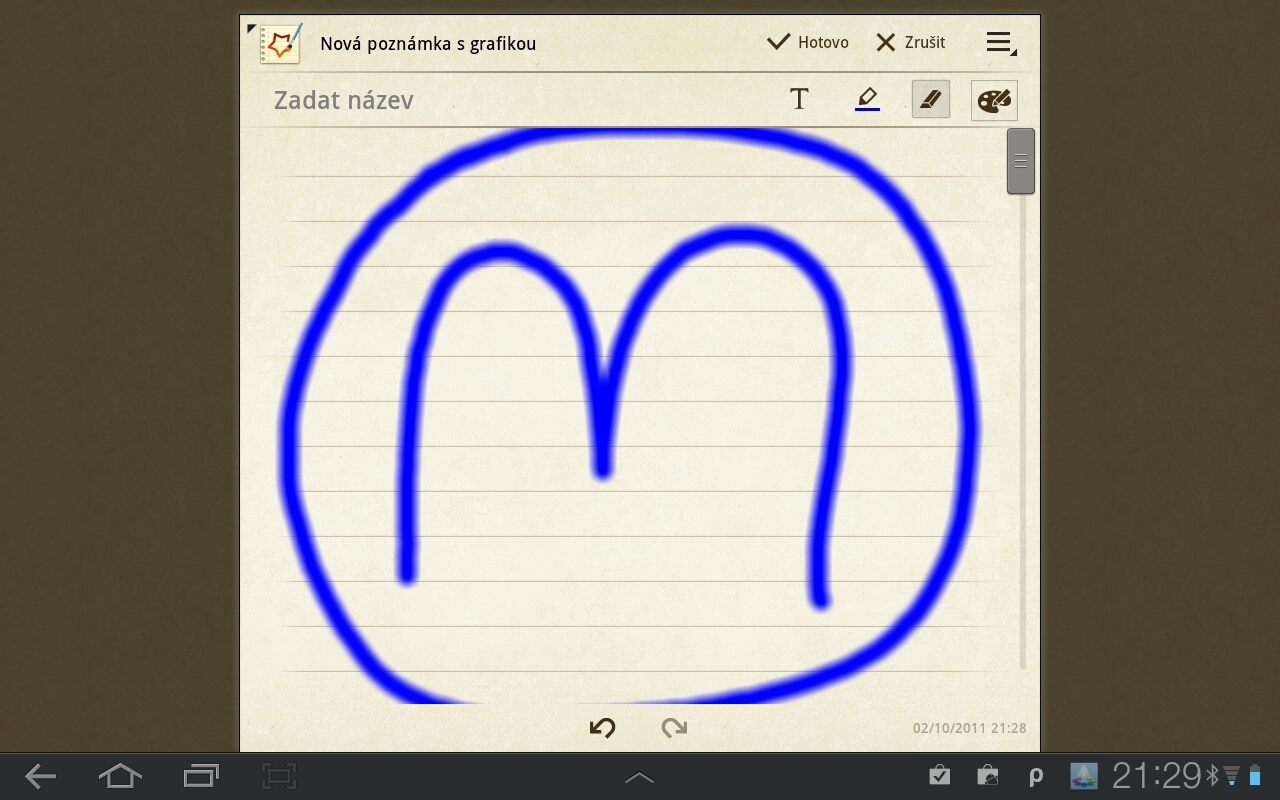Tap the notepad app icon
Viewport: 1280px width, 800px height.
point(280,44)
